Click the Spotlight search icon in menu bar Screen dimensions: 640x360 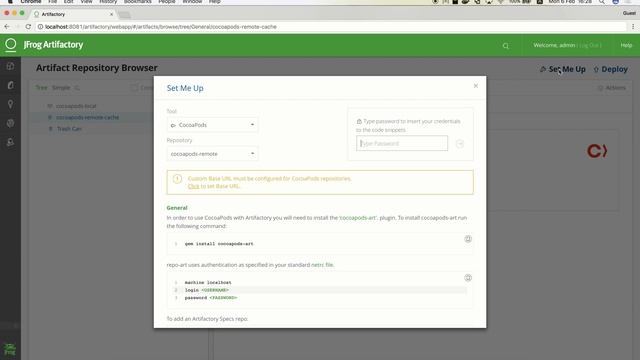(x=602, y=2)
